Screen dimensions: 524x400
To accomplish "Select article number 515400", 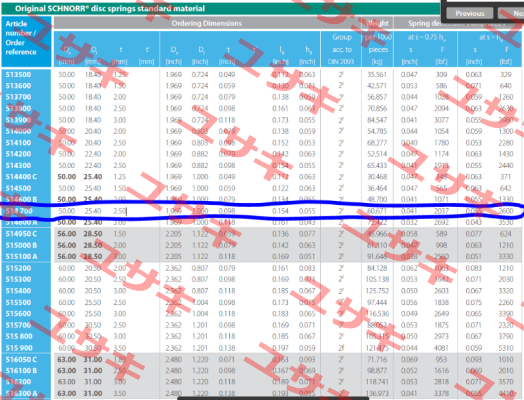I will pos(18,291).
